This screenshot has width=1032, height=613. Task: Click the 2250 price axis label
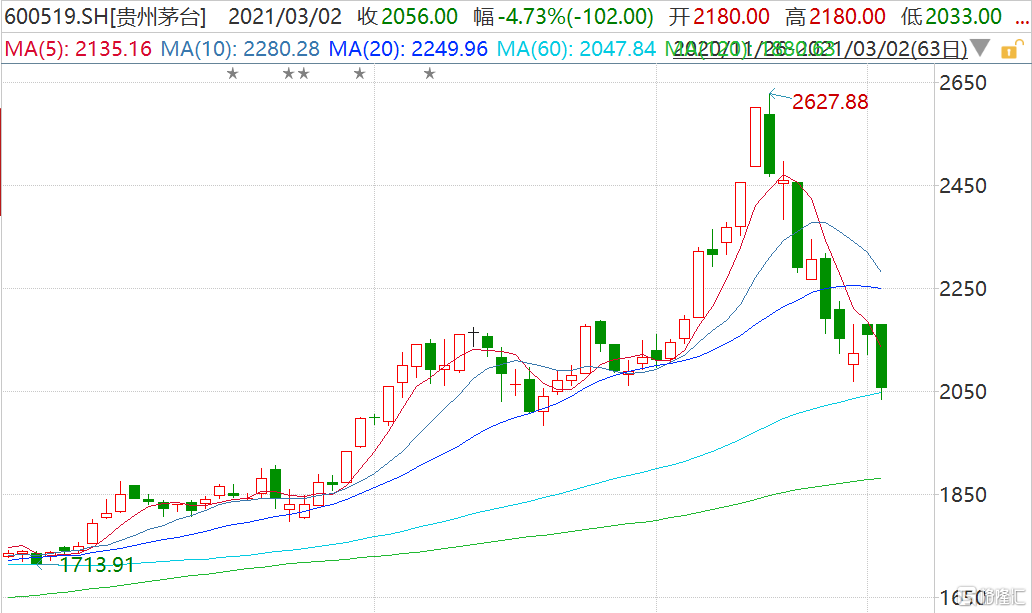tap(963, 288)
